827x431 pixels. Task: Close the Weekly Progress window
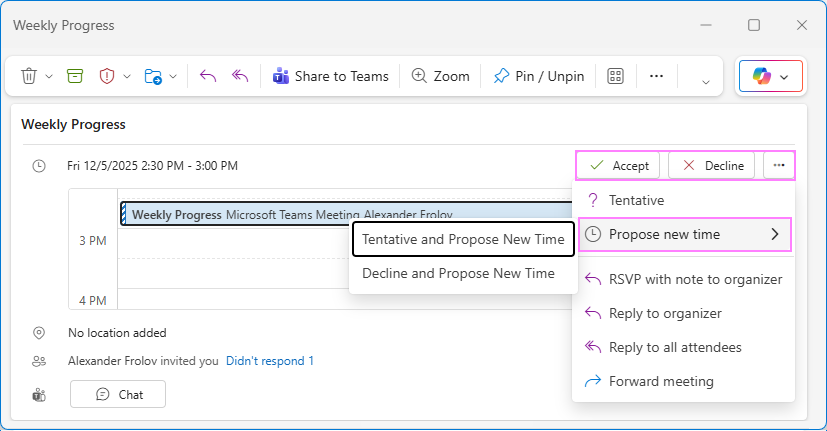tap(802, 25)
